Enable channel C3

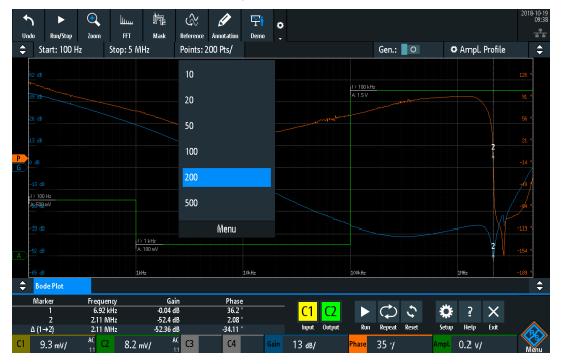[190, 344]
